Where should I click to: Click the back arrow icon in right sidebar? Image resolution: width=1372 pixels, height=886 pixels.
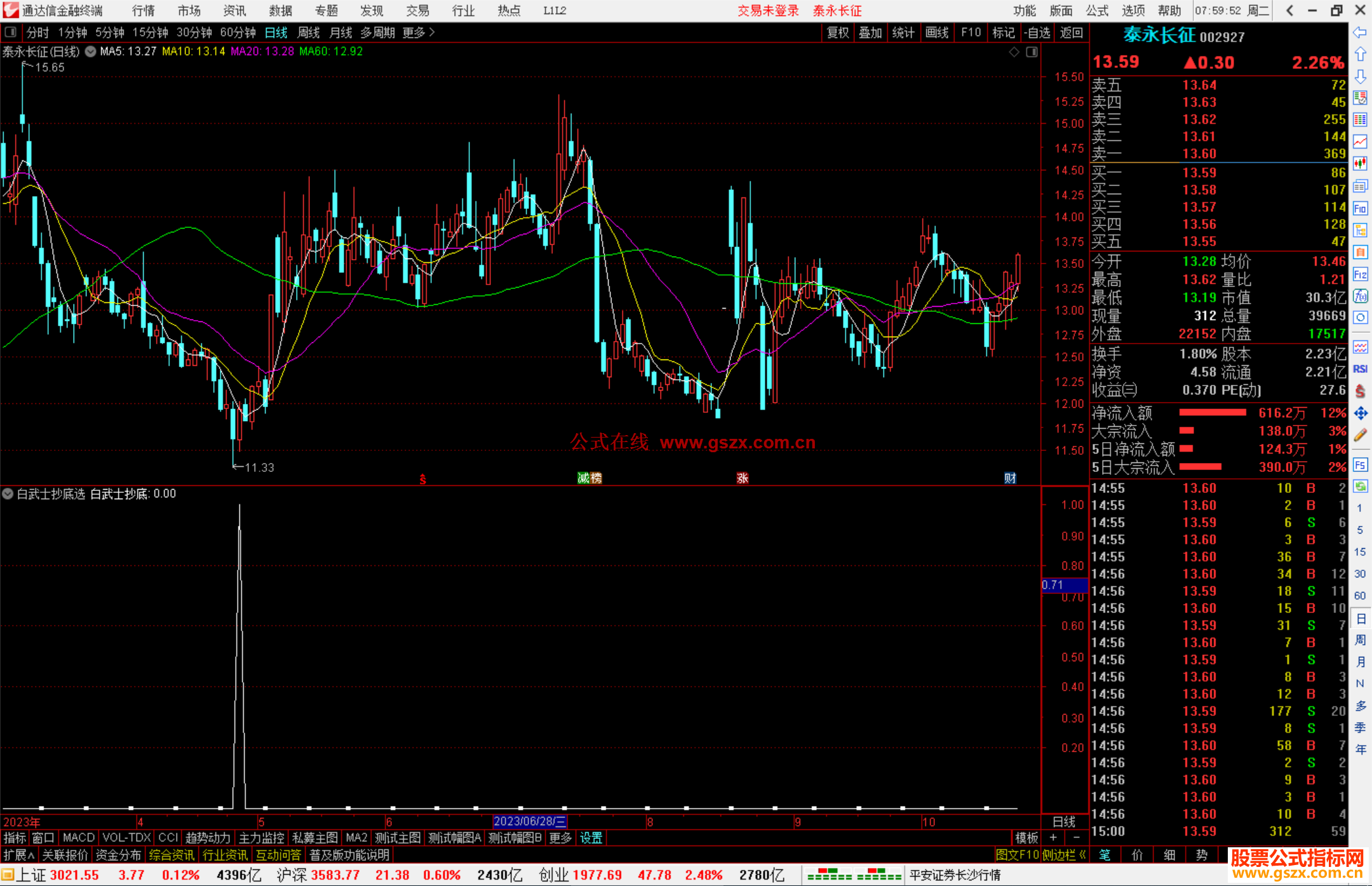pyautogui.click(x=1360, y=32)
